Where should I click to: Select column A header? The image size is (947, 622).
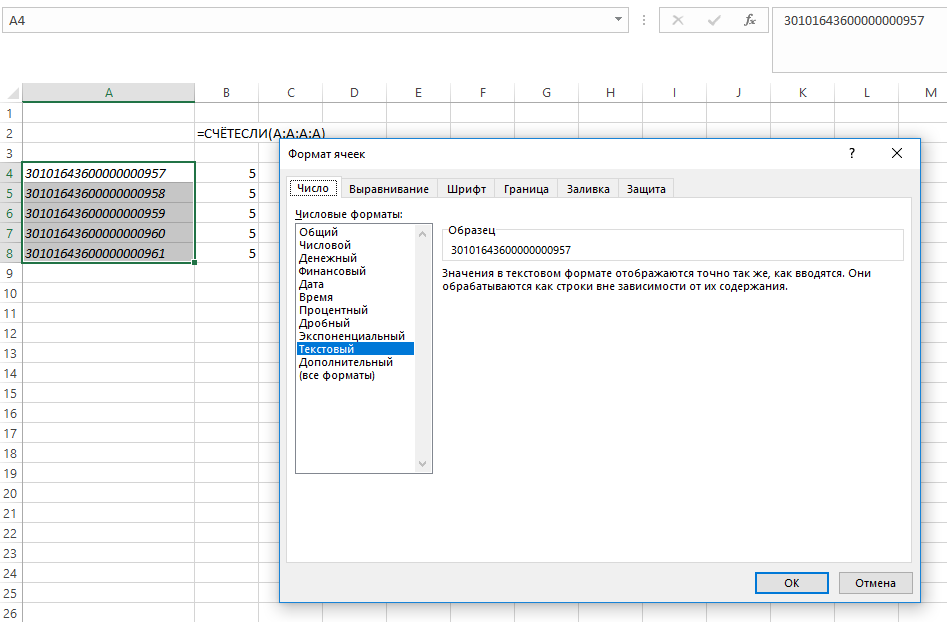(x=109, y=92)
